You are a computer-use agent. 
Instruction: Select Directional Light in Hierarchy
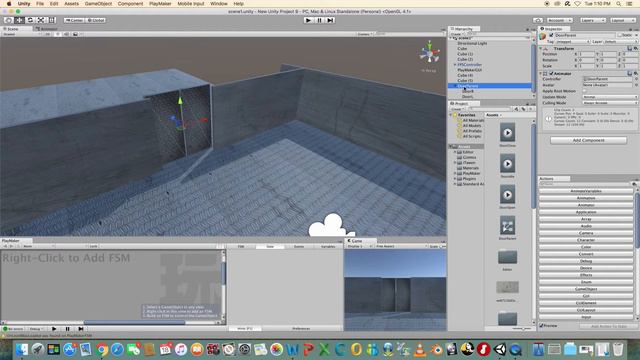pyautogui.click(x=472, y=43)
